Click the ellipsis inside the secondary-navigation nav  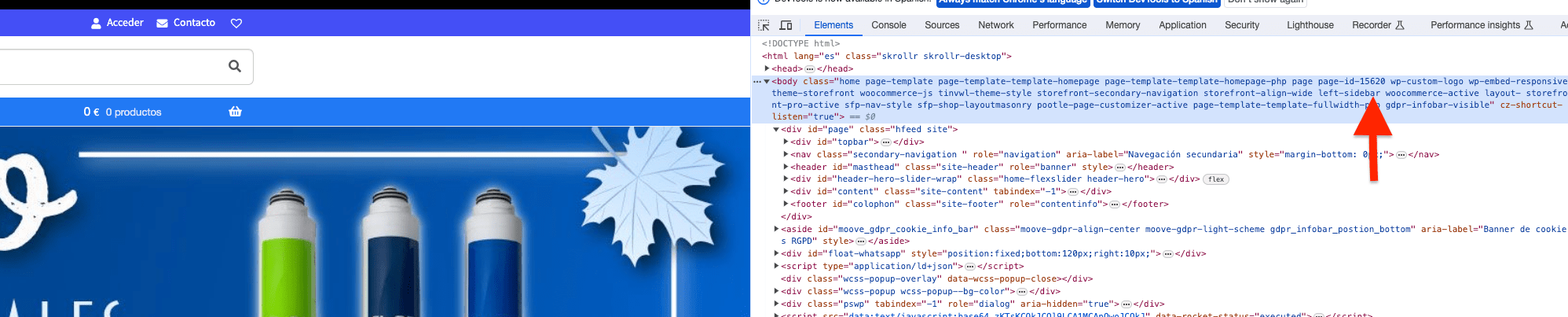(1401, 155)
